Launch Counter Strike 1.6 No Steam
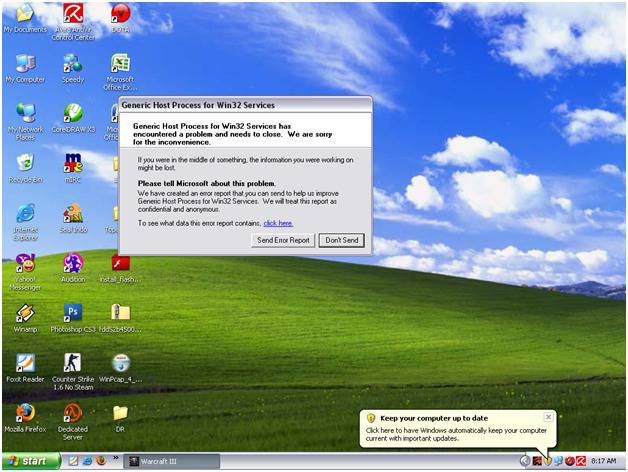Image resolution: width=628 pixels, height=472 pixels. [73, 372]
